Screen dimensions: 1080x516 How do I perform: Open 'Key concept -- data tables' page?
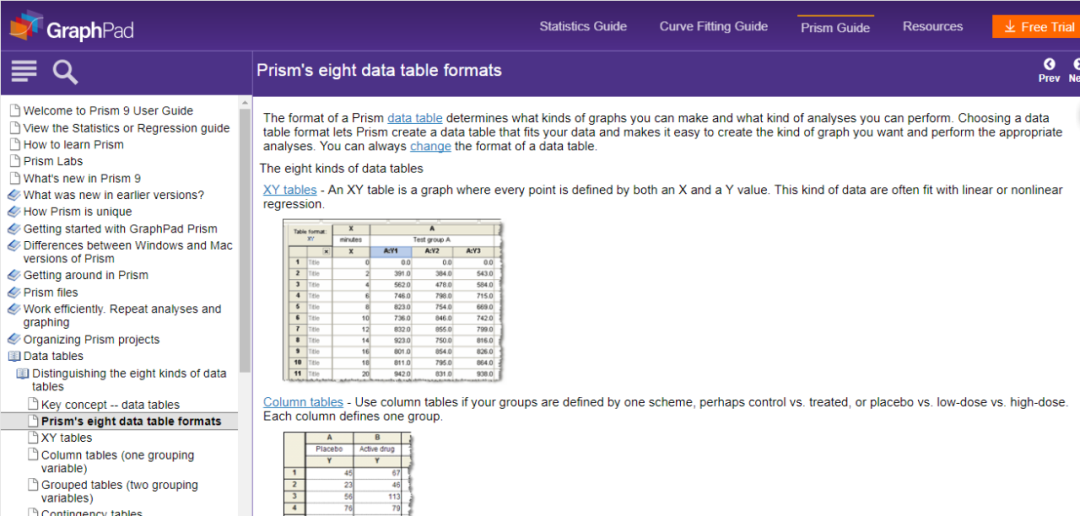(110, 404)
